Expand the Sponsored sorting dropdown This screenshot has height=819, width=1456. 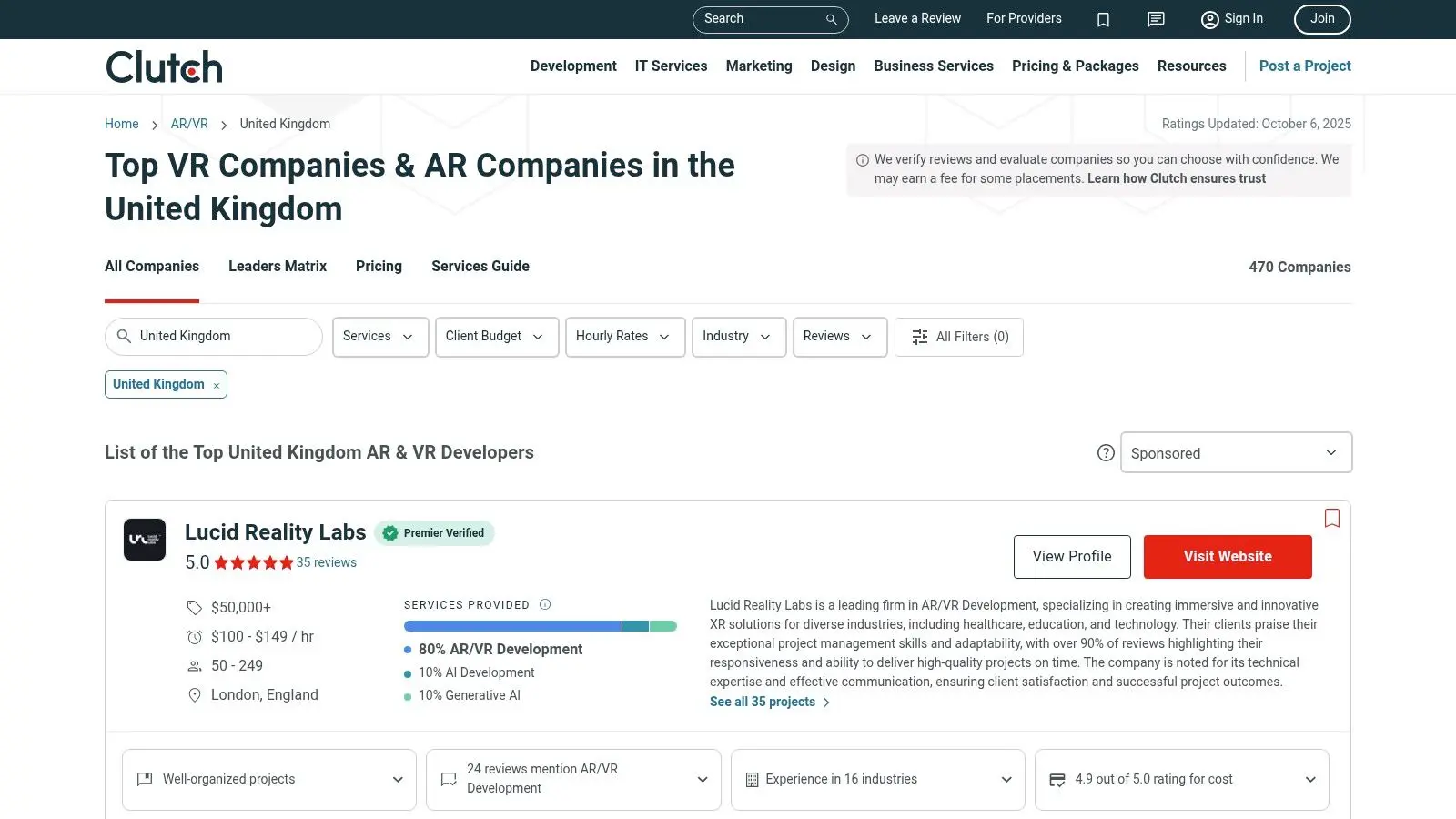click(x=1235, y=452)
